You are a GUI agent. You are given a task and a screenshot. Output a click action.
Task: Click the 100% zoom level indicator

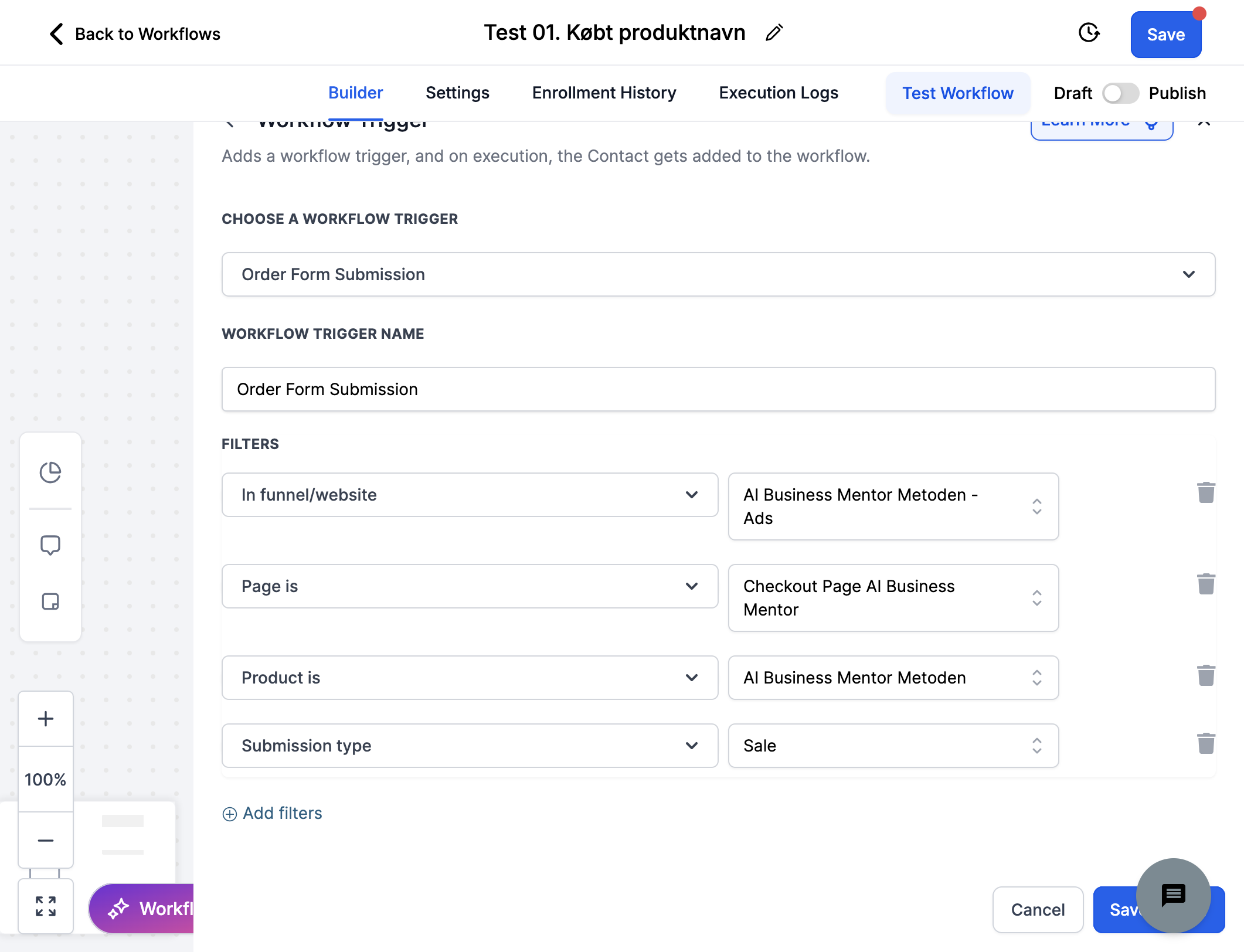[46, 780]
